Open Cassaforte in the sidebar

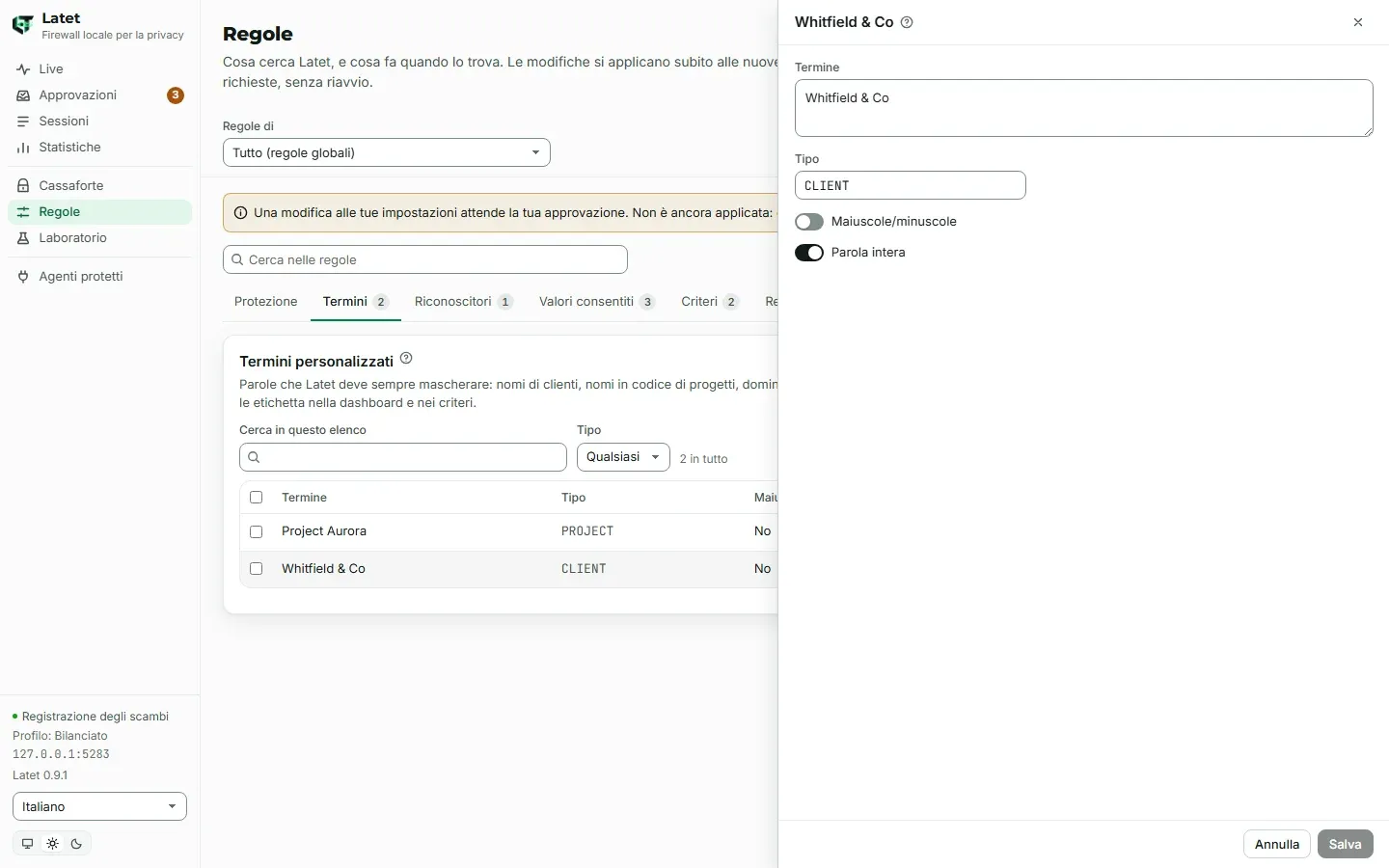pyautogui.click(x=99, y=186)
